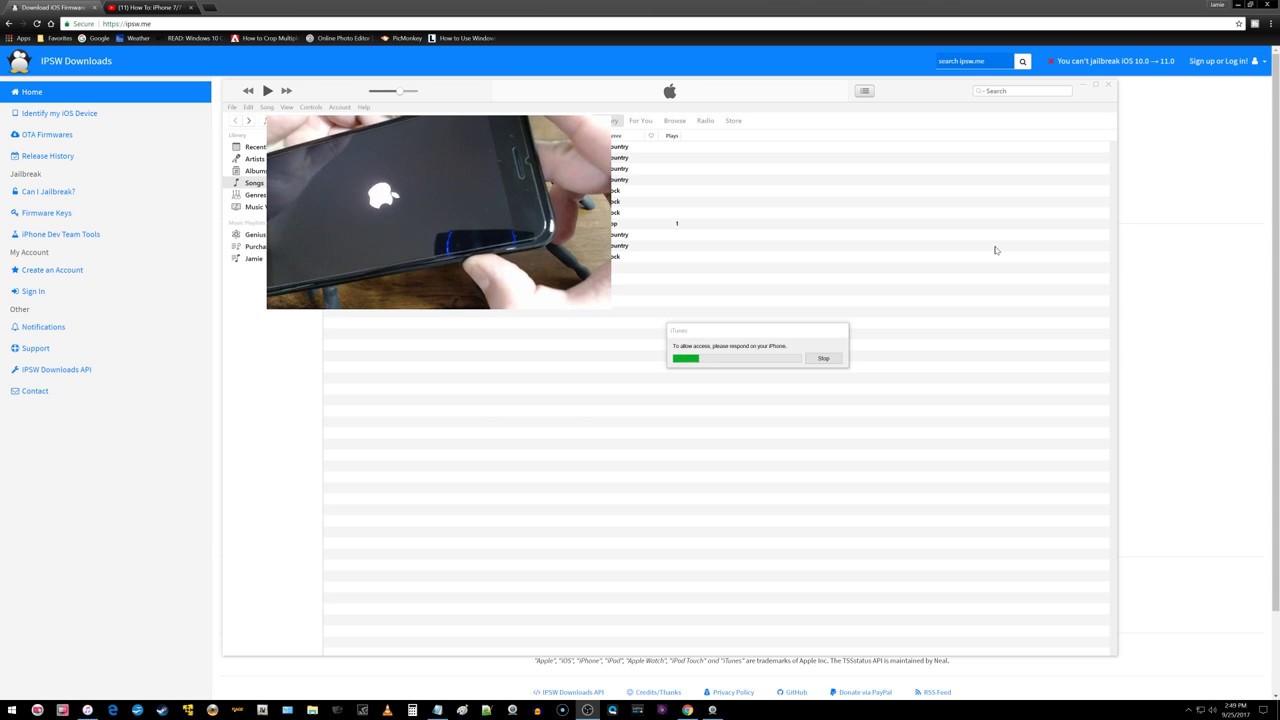Click the Chrome reload button
The height and width of the screenshot is (720, 1280).
tap(37, 24)
